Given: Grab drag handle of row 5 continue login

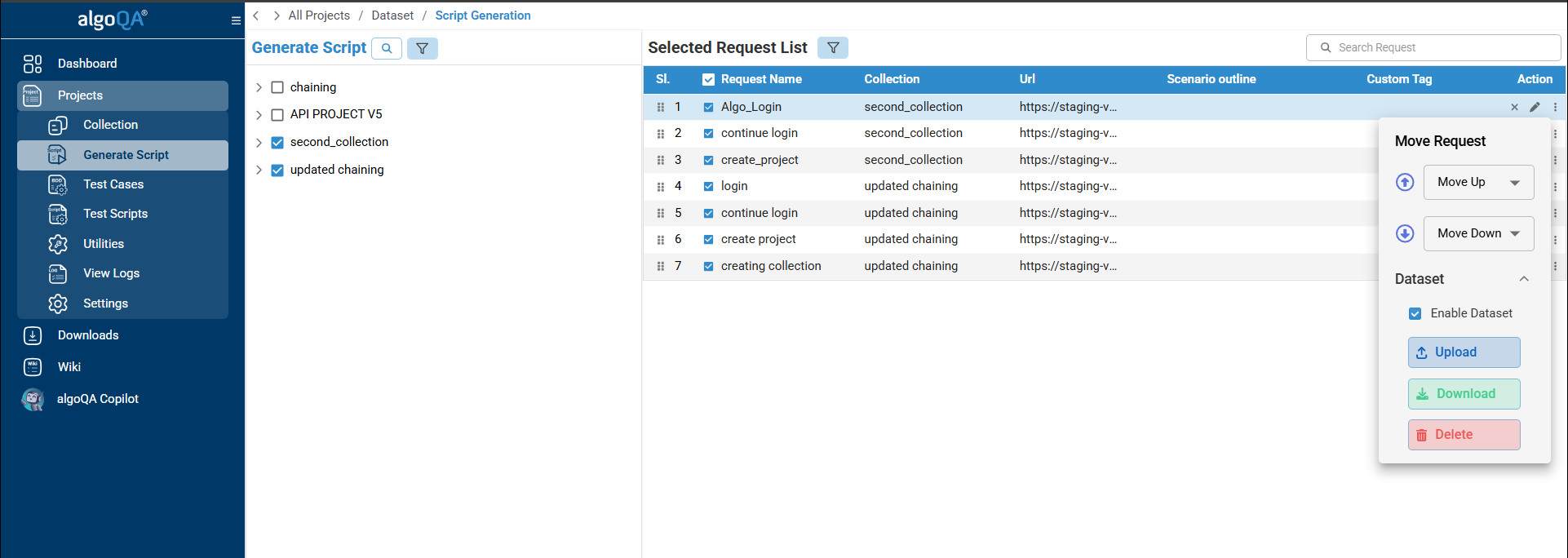Looking at the screenshot, I should (x=661, y=213).
